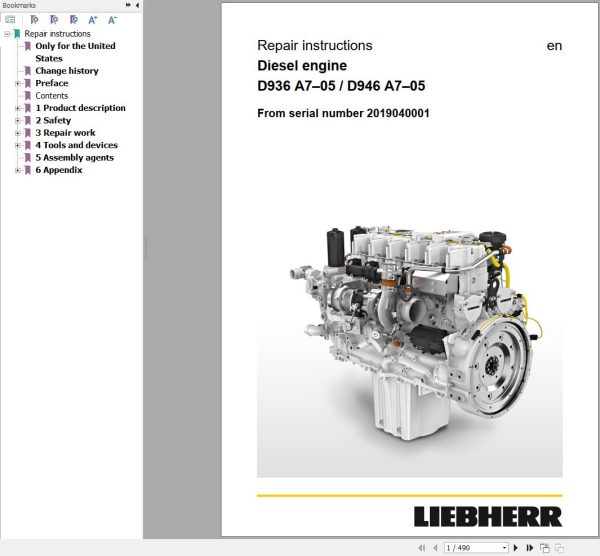Select the 2 Safety bookmark label
This screenshot has height=556, width=600.
click(53, 120)
